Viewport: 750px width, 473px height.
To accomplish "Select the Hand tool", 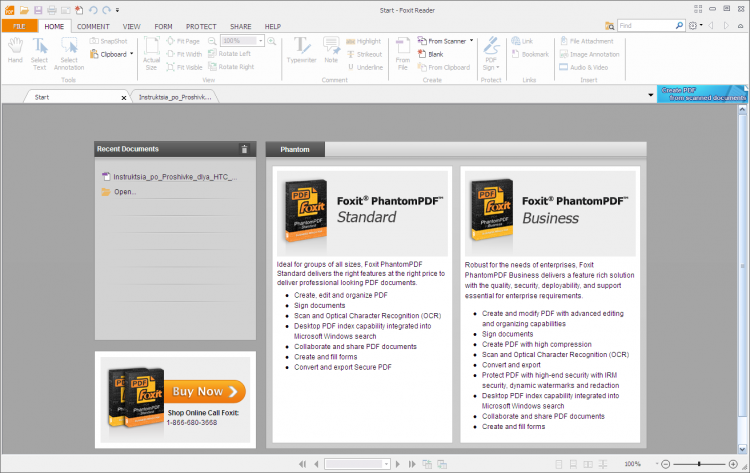I will [x=15, y=50].
